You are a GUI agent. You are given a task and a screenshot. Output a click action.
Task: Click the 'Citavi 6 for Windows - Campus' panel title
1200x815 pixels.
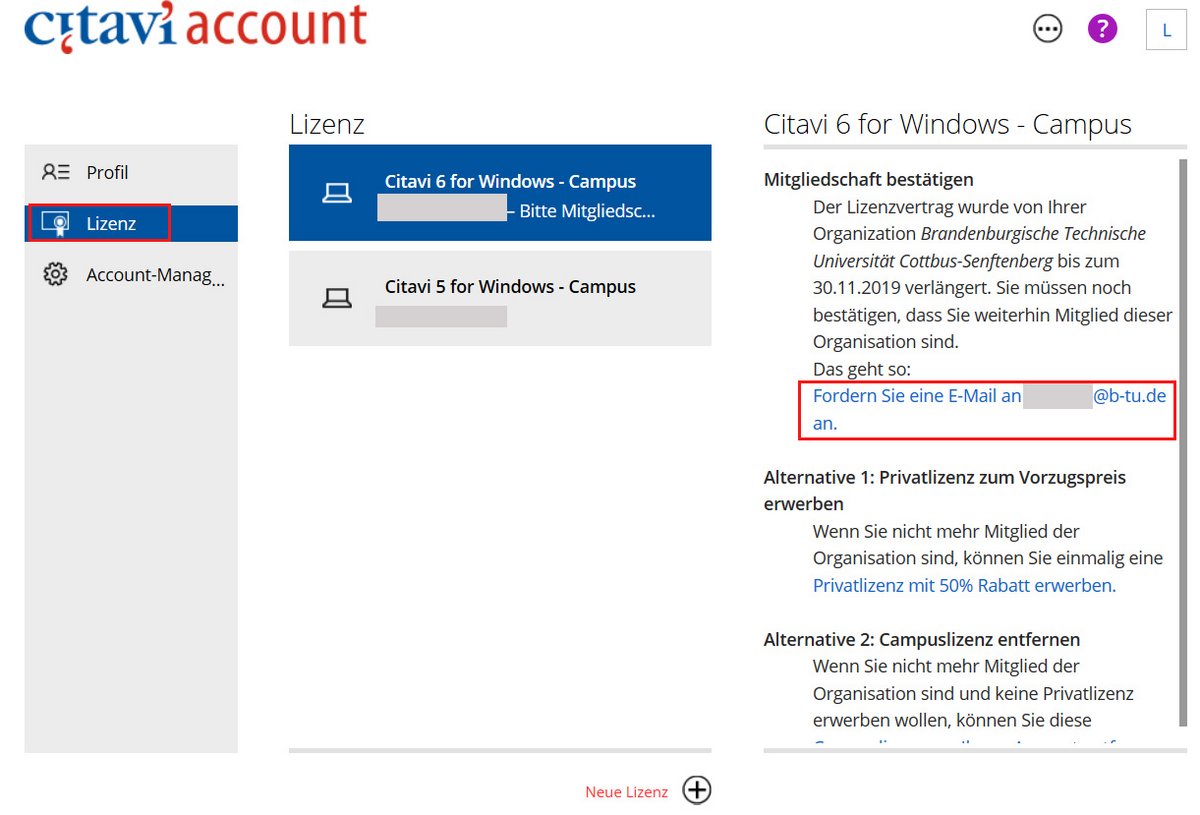point(948,124)
